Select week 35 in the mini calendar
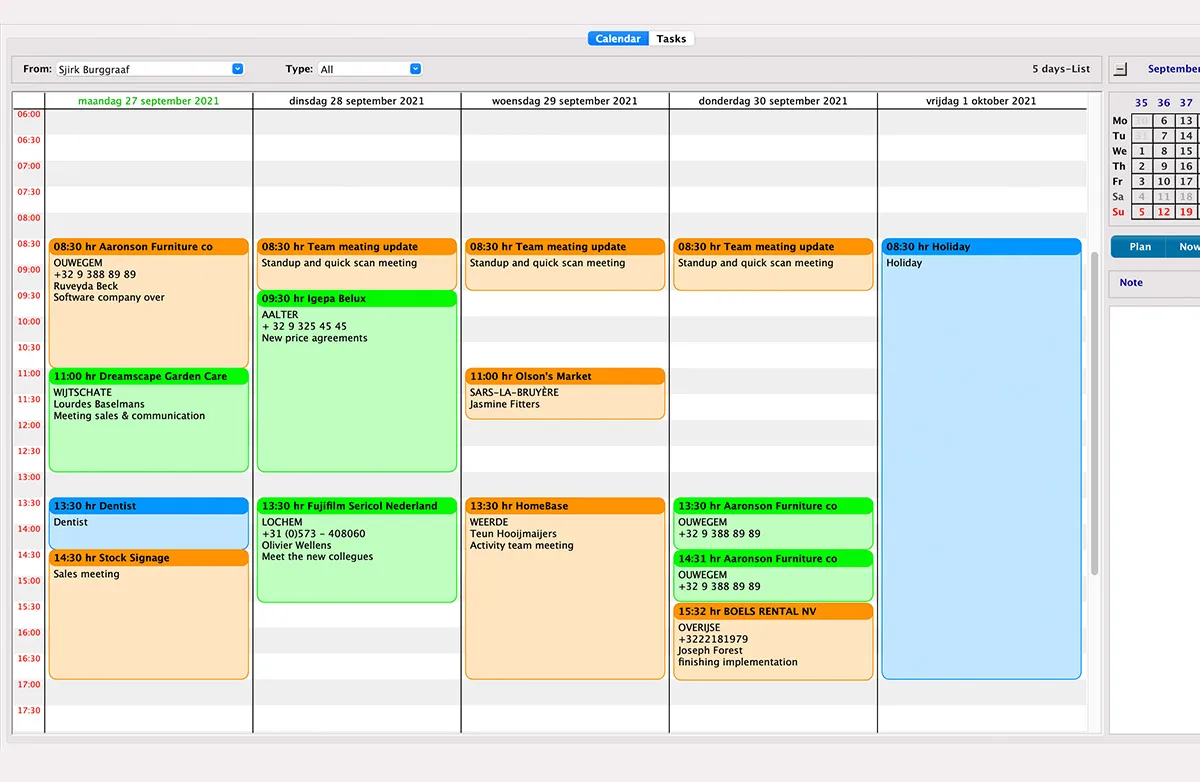This screenshot has height=782, width=1200. pos(1142,103)
